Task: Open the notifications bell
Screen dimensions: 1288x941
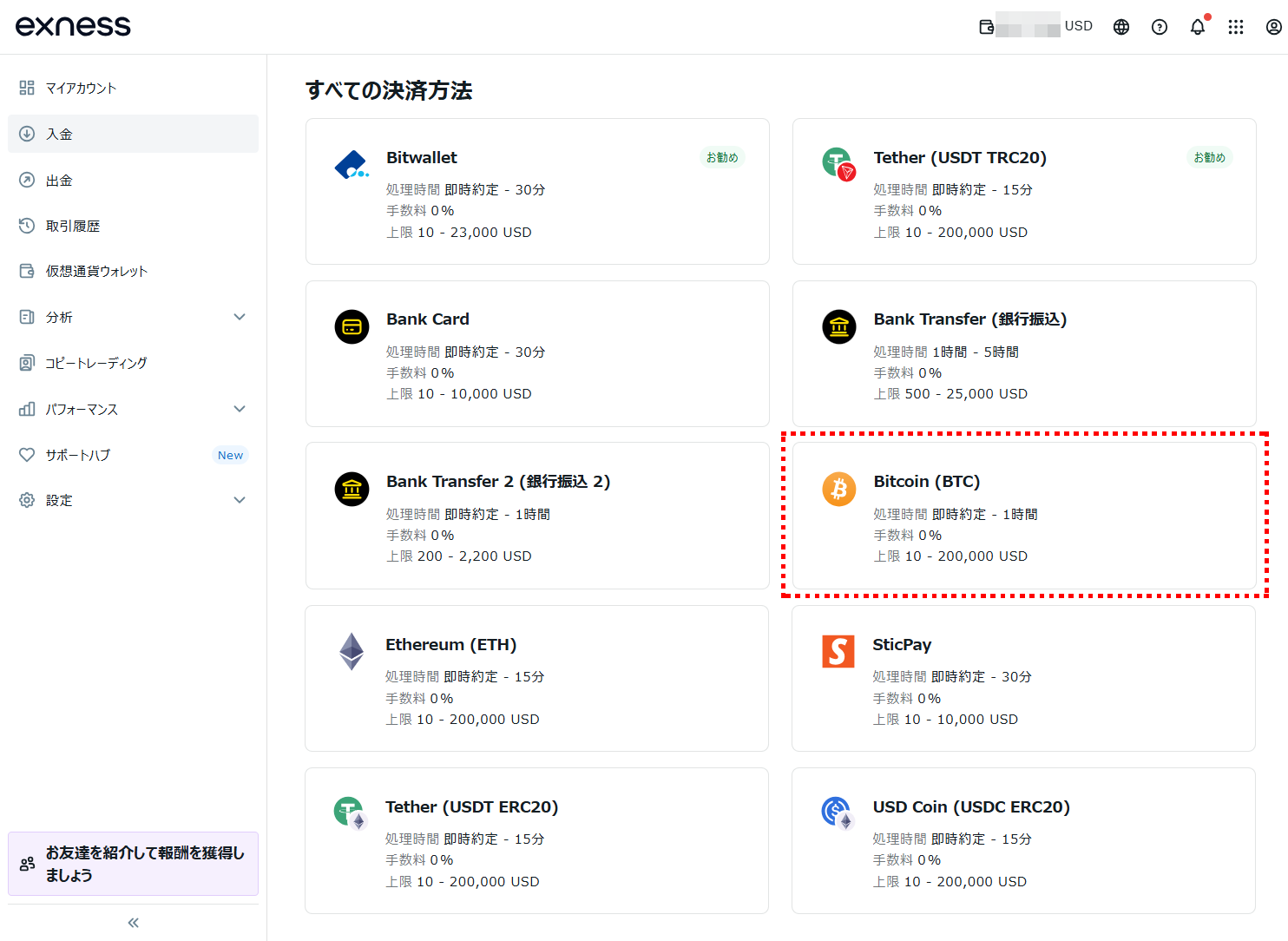Action: [x=1198, y=26]
